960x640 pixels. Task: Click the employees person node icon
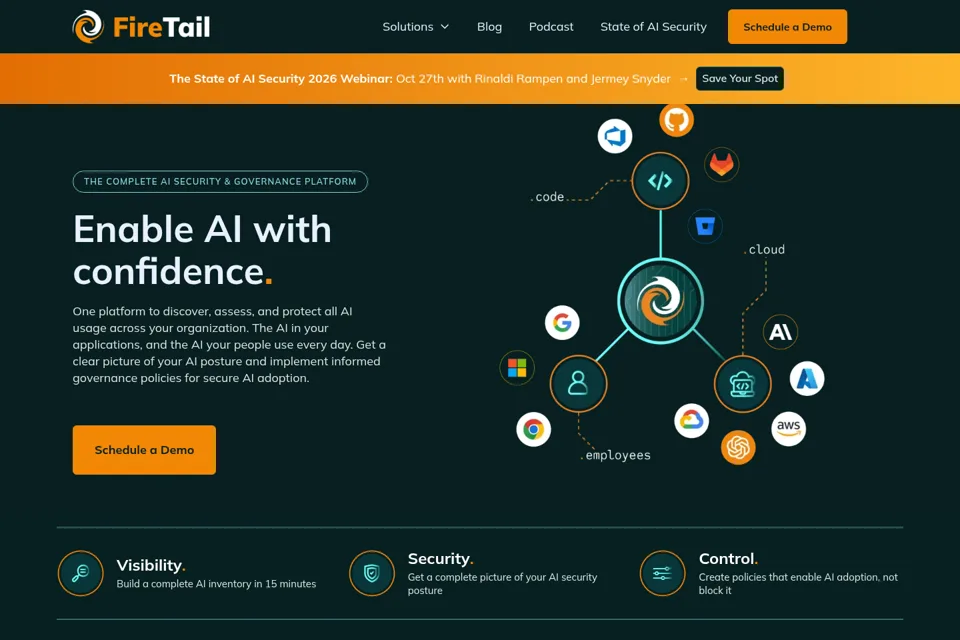coord(578,384)
